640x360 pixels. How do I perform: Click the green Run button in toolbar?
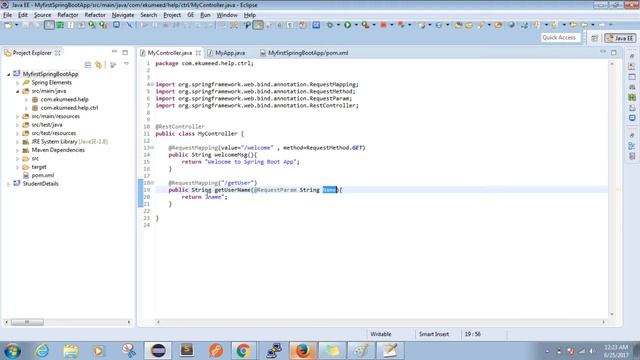click(x=347, y=25)
